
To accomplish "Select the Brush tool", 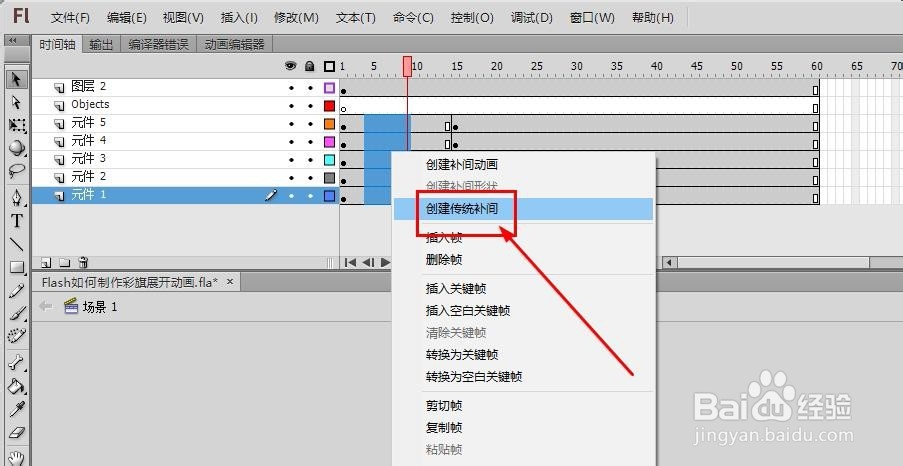I will point(17,313).
